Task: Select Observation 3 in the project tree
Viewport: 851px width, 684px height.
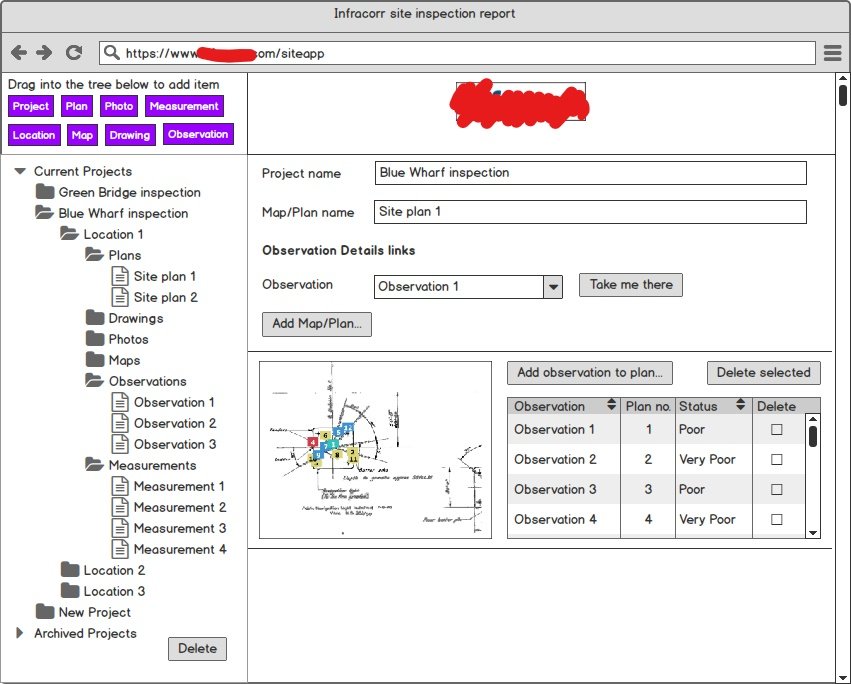Action: 175,444
